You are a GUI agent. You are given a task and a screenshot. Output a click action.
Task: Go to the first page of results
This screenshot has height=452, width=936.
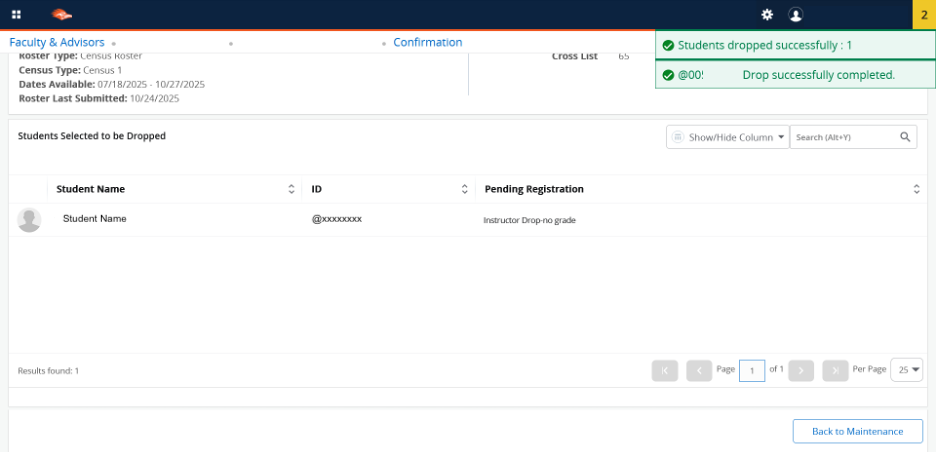tap(664, 370)
